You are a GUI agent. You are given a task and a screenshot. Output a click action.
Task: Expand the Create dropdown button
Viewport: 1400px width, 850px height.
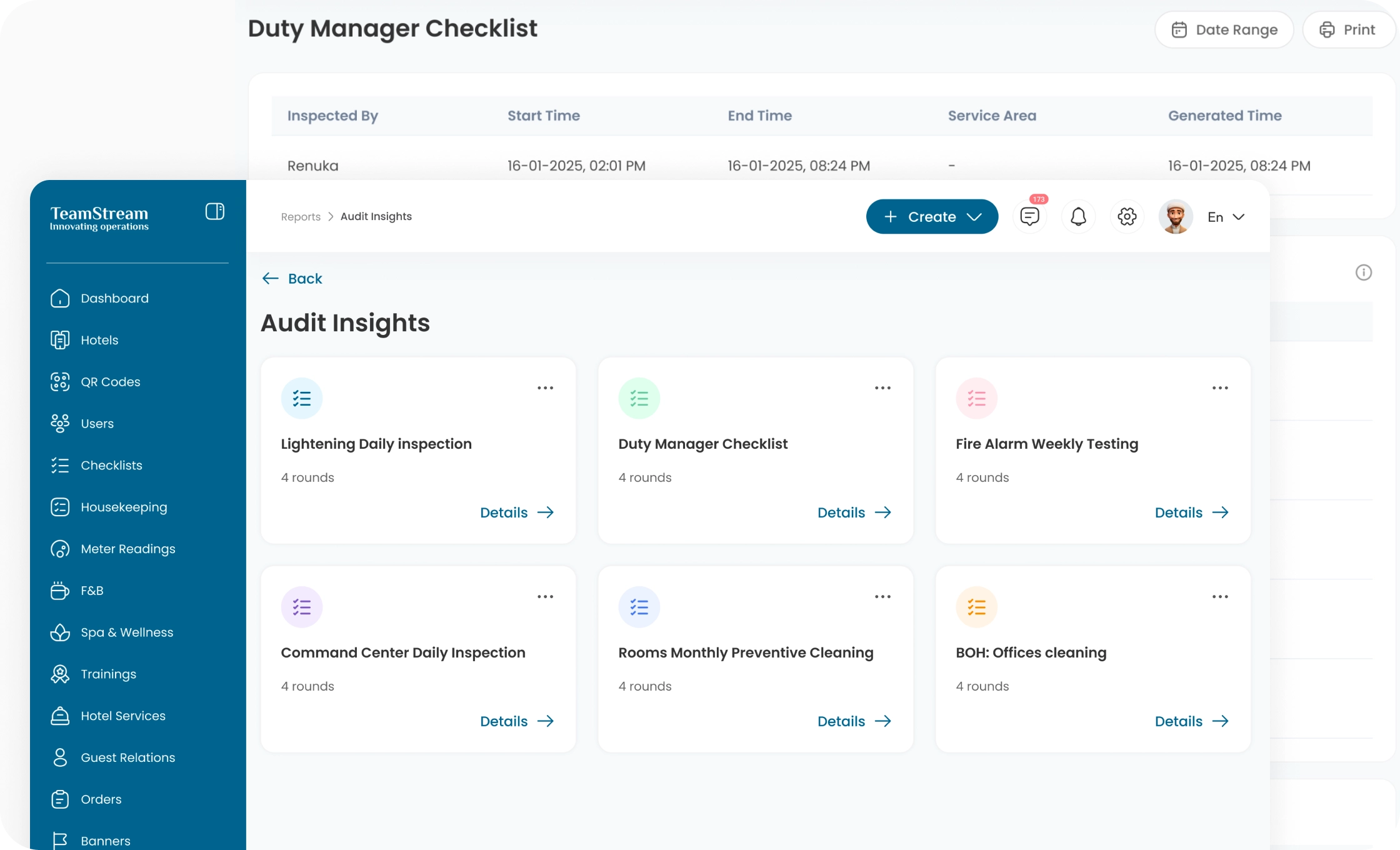point(932,217)
